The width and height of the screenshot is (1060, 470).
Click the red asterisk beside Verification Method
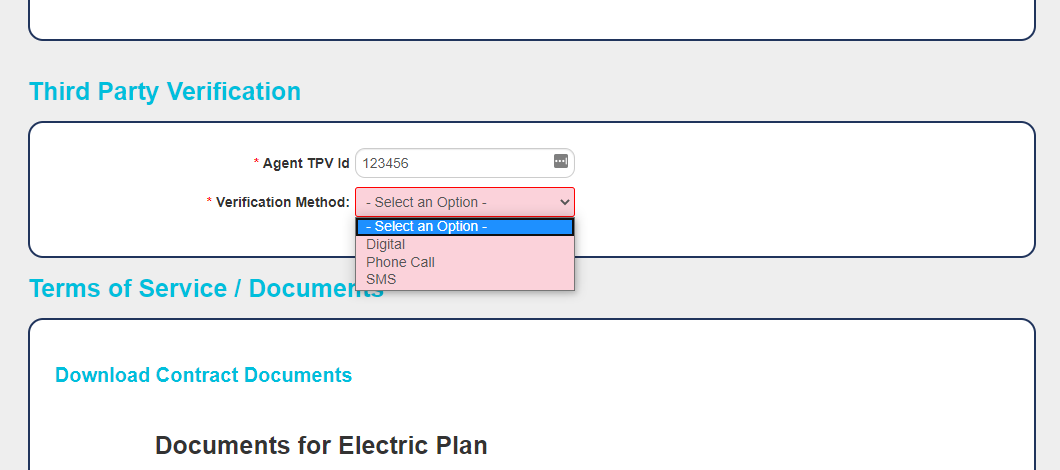pyautogui.click(x=210, y=201)
